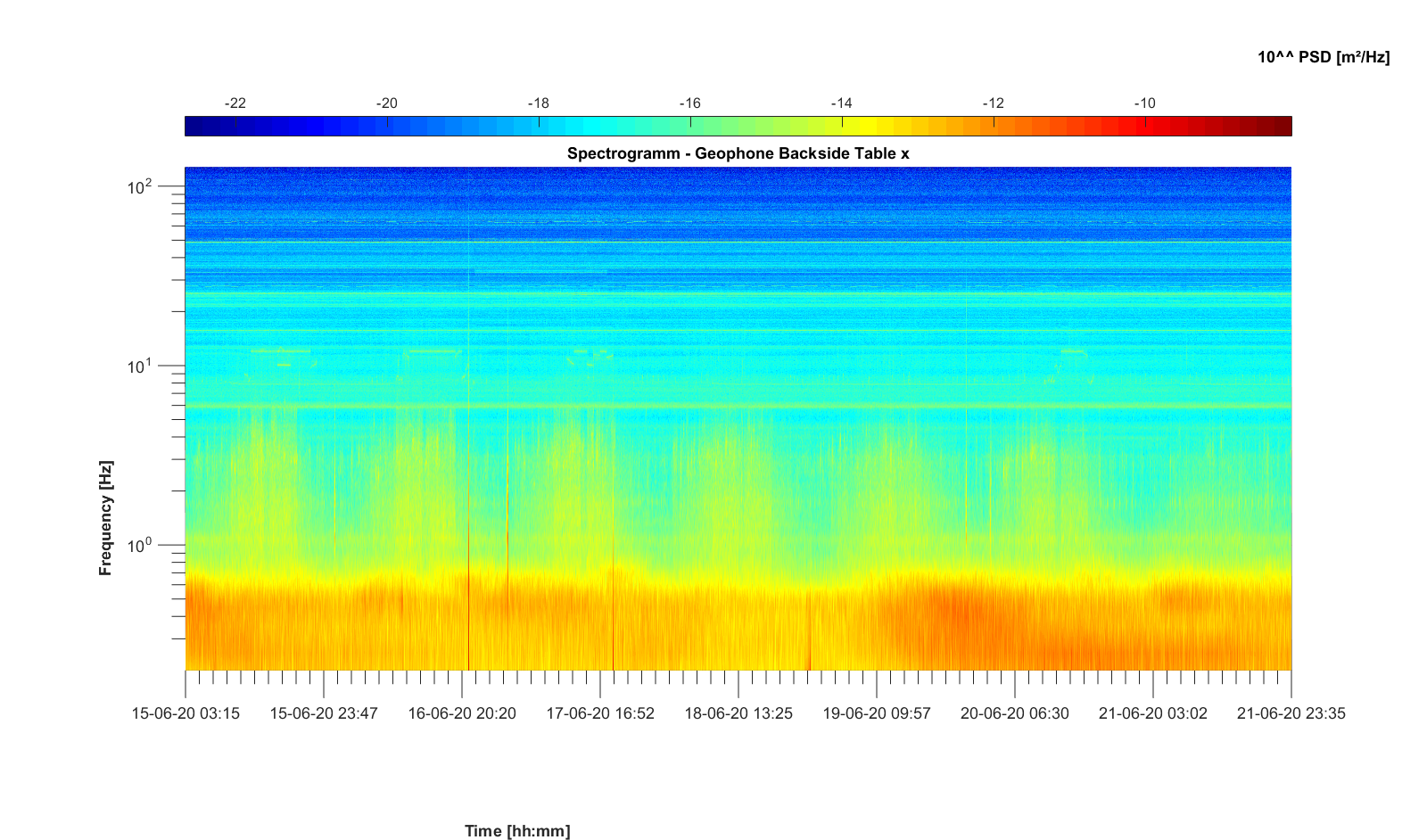Click the '20-06-20 06:30' time tick label
The width and height of the screenshot is (1427, 840).
pos(1015,713)
